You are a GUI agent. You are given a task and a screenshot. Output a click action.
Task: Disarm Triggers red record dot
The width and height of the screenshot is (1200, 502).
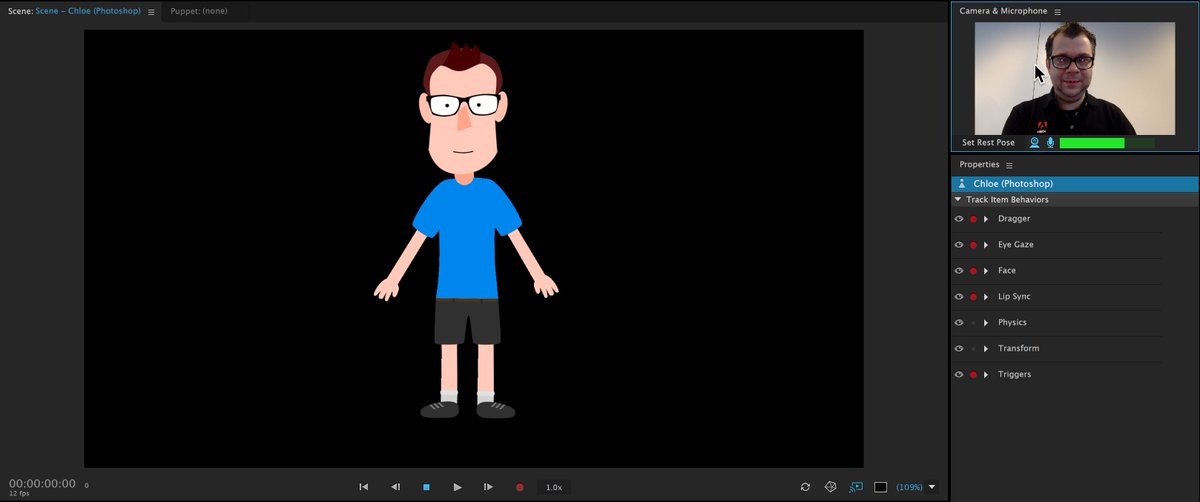tap(973, 375)
